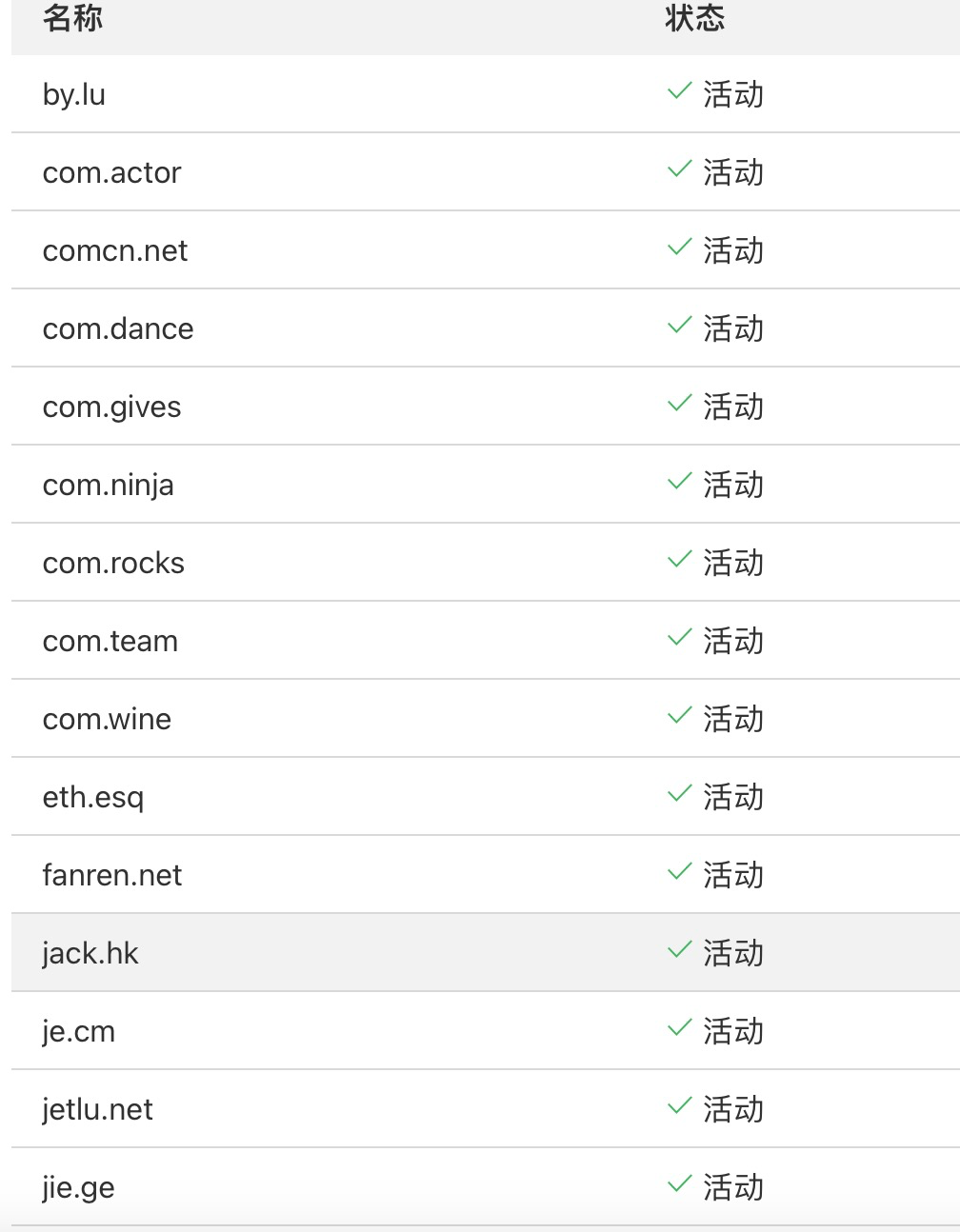
Task: Select the com.rocks domain name
Action: click(x=113, y=563)
